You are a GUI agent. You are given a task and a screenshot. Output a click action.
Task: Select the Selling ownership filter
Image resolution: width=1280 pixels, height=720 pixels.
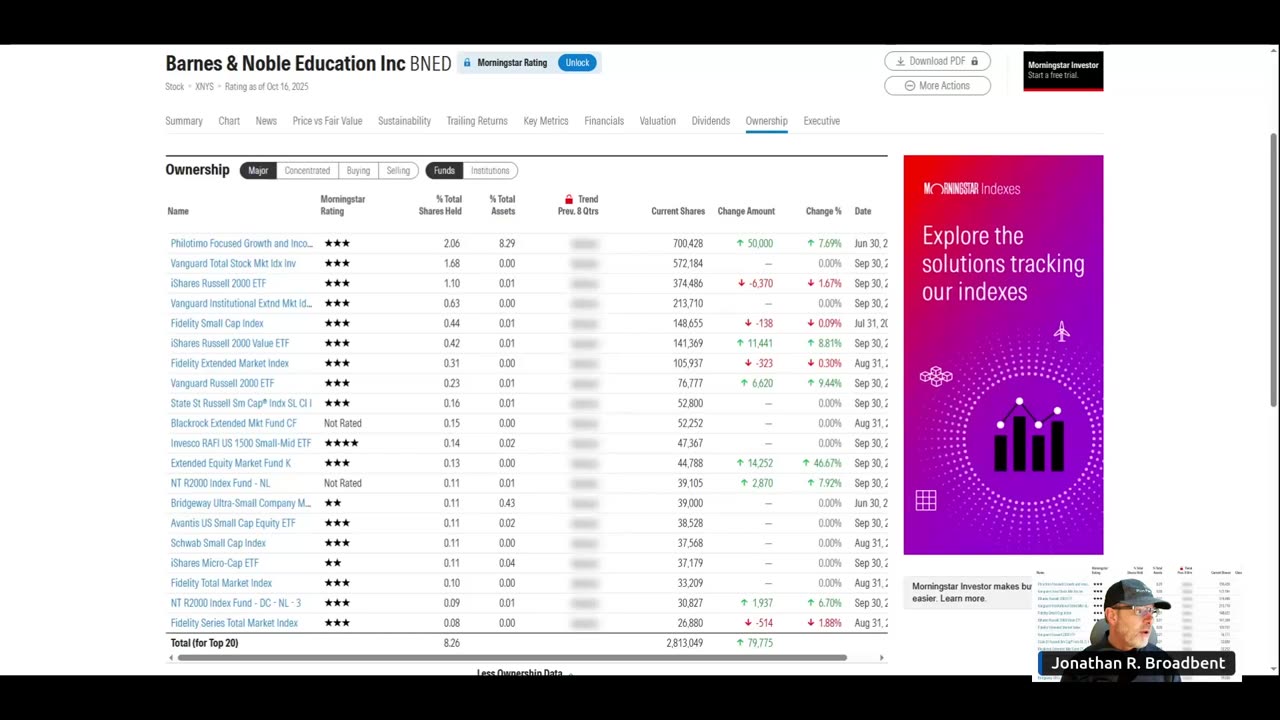tap(398, 170)
